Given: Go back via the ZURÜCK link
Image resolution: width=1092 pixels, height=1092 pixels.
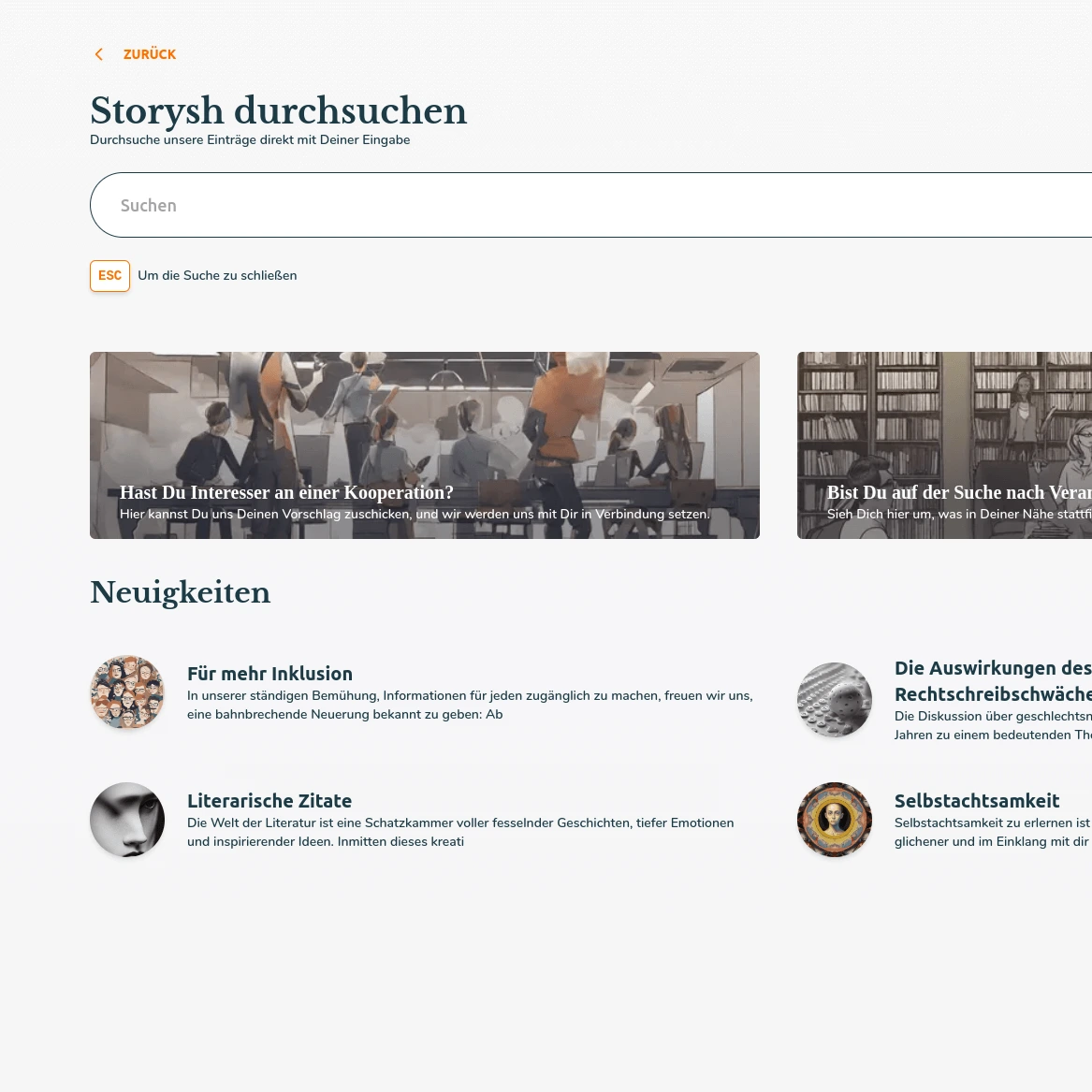Looking at the screenshot, I should pyautogui.click(x=150, y=54).
